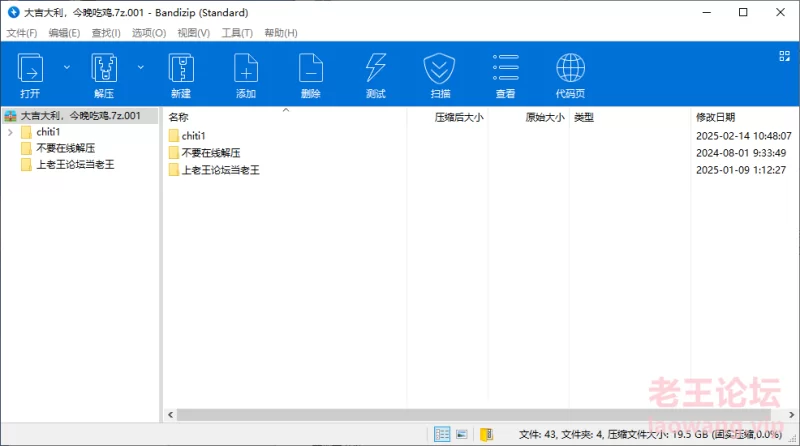Sort by the 修改日期 column header
The image size is (800, 446).
click(715, 117)
